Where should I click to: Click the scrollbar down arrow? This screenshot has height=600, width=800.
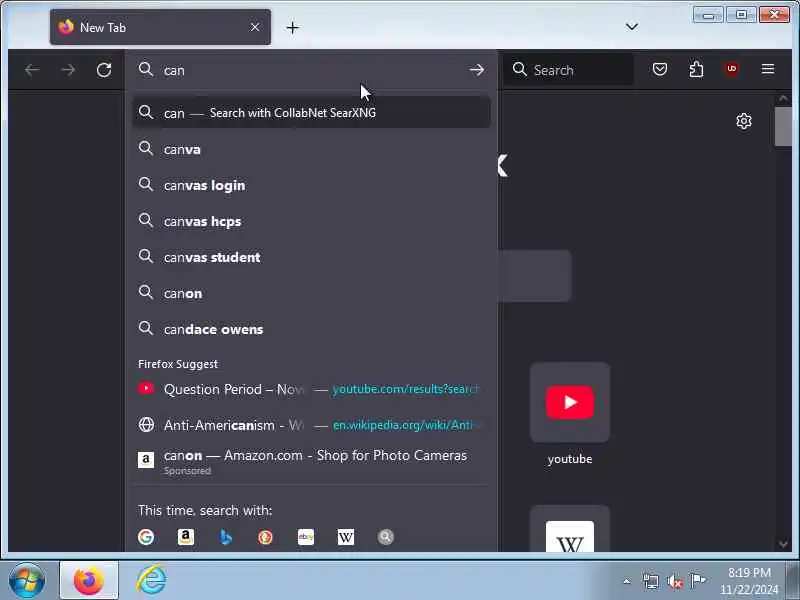point(783,544)
